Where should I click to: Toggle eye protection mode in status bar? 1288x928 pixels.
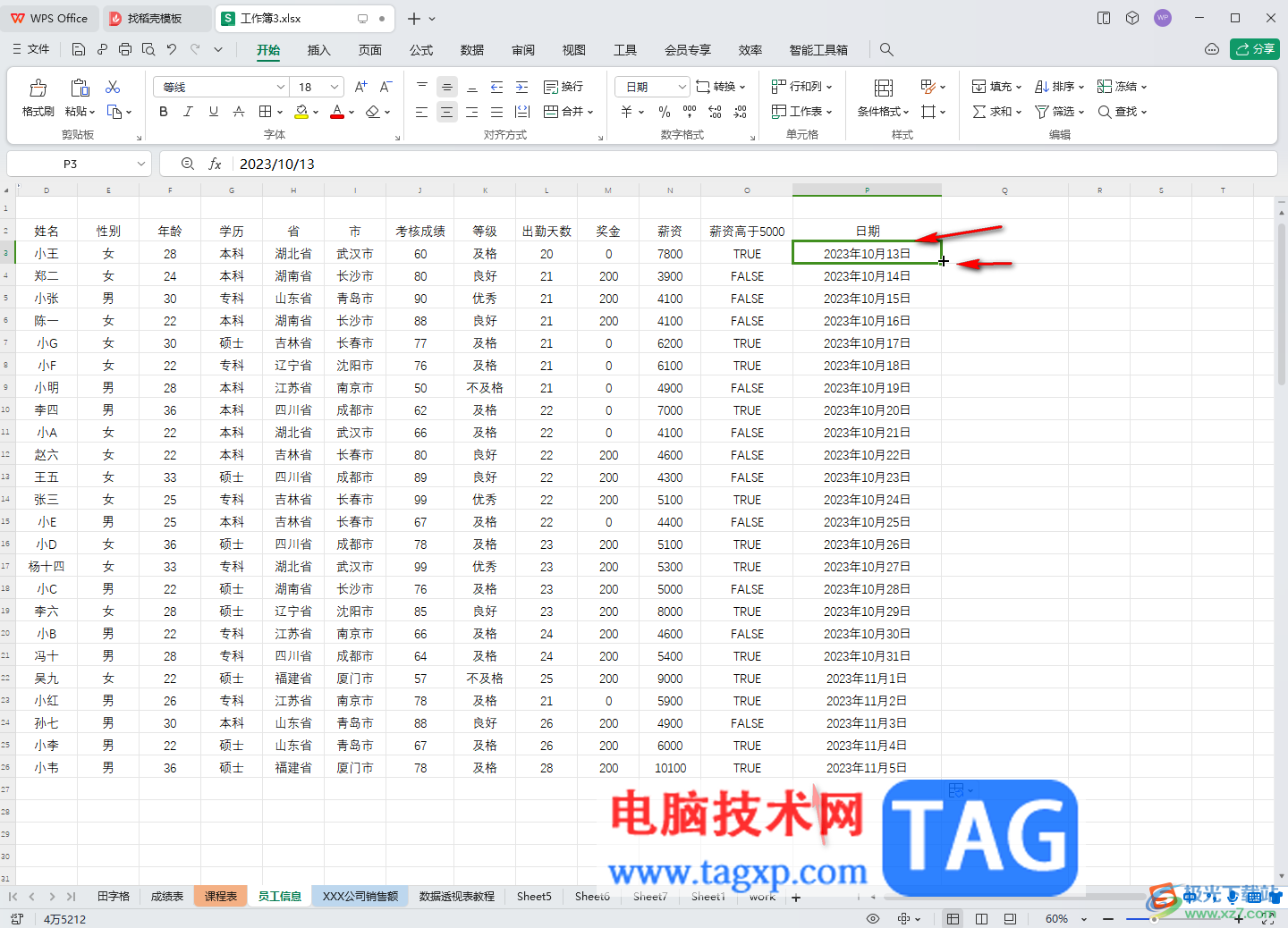click(x=873, y=919)
